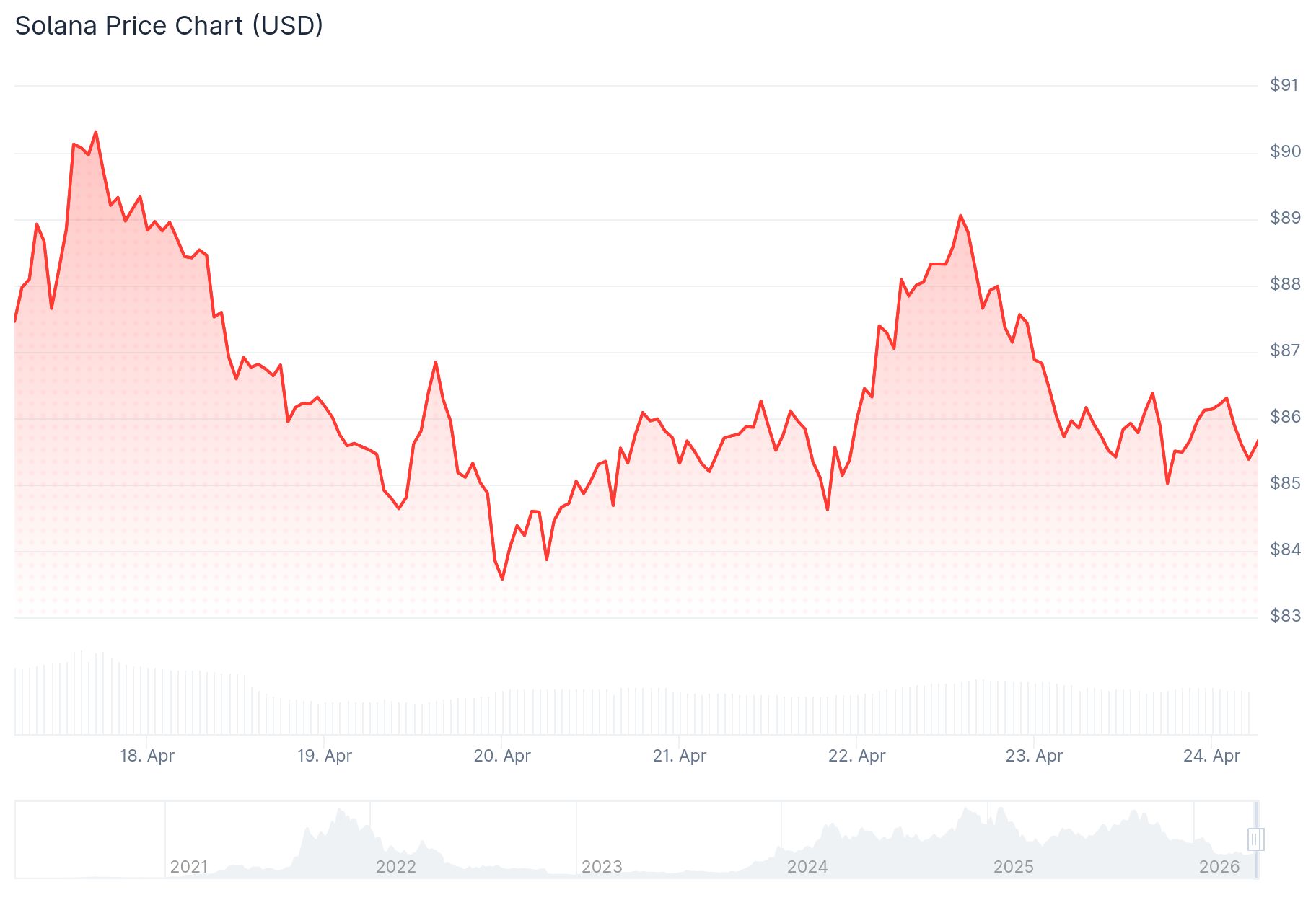The height and width of the screenshot is (900, 1316).
Task: Click the 2026 label in the navigator
Action: pyautogui.click(x=1219, y=867)
